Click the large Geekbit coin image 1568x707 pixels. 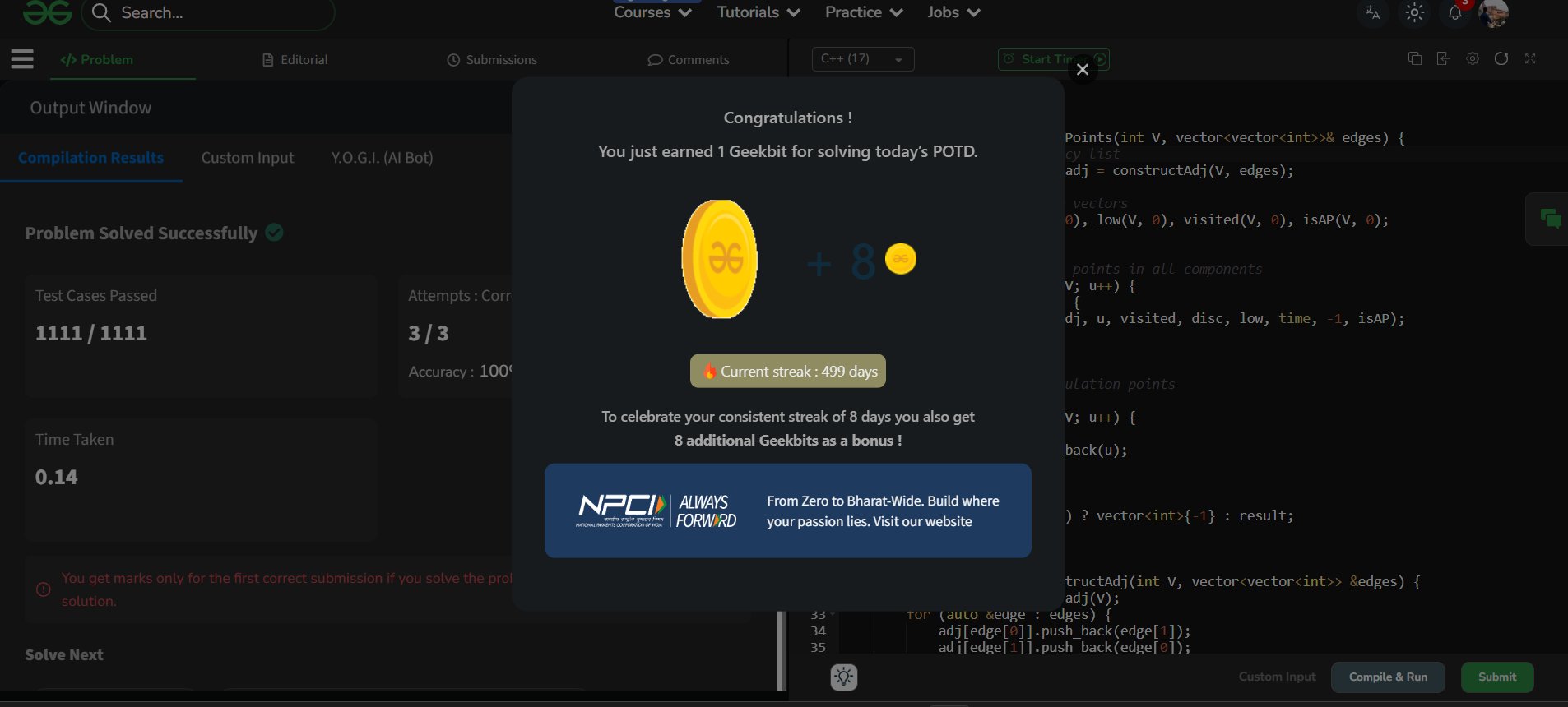pyautogui.click(x=720, y=259)
